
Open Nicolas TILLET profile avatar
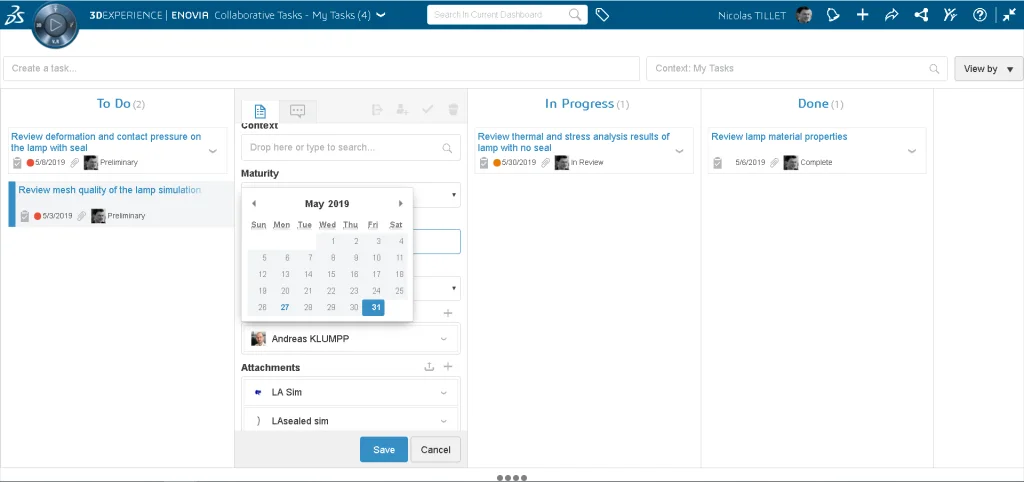click(x=805, y=15)
